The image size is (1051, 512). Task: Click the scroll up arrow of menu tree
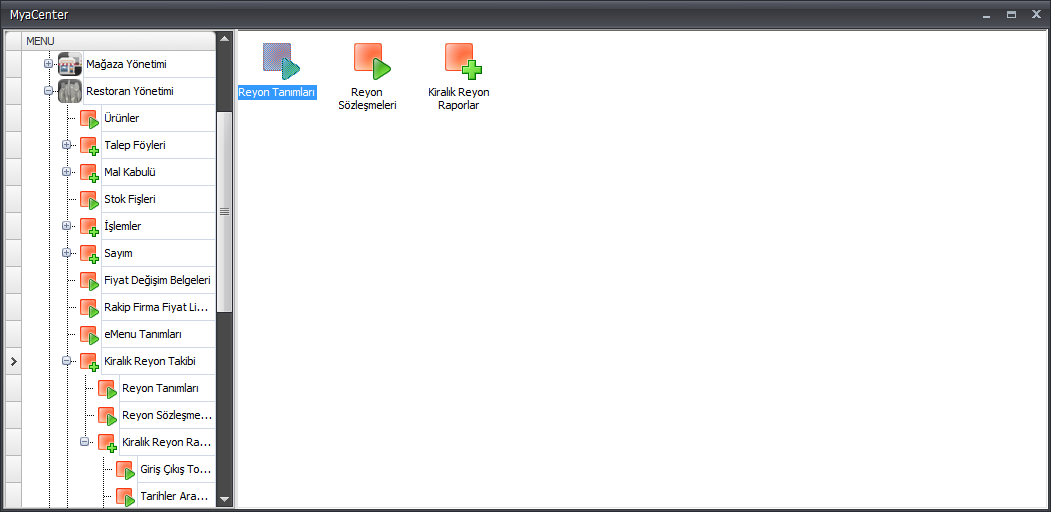tap(225, 39)
